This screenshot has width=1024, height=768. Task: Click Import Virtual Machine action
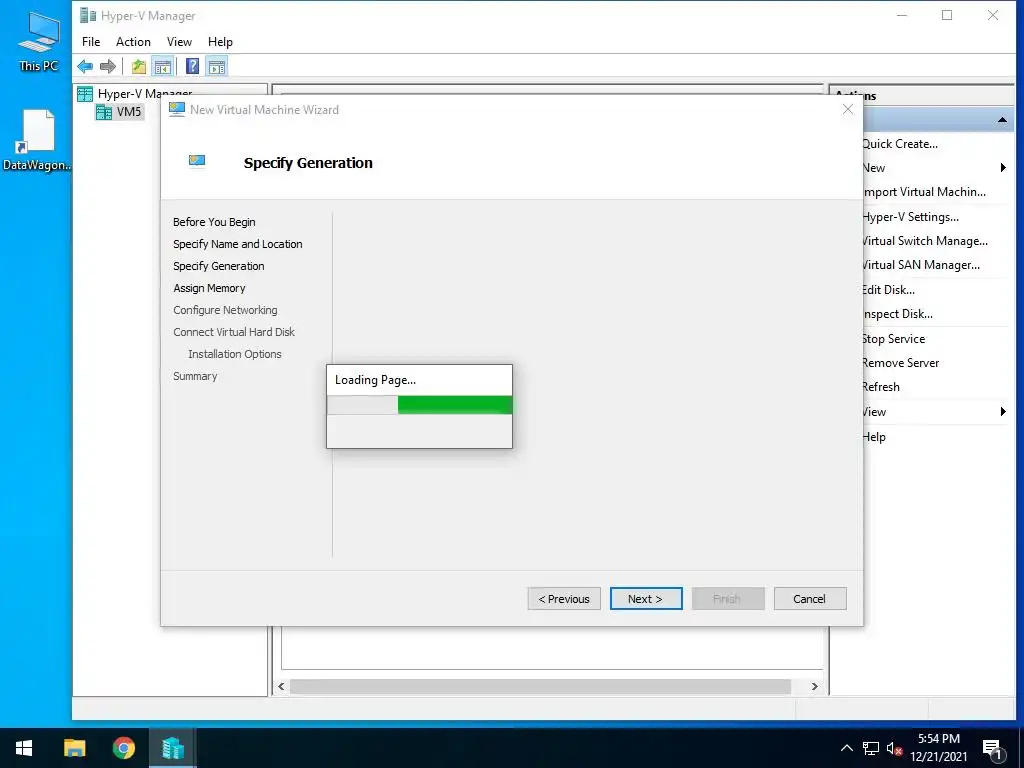click(923, 192)
